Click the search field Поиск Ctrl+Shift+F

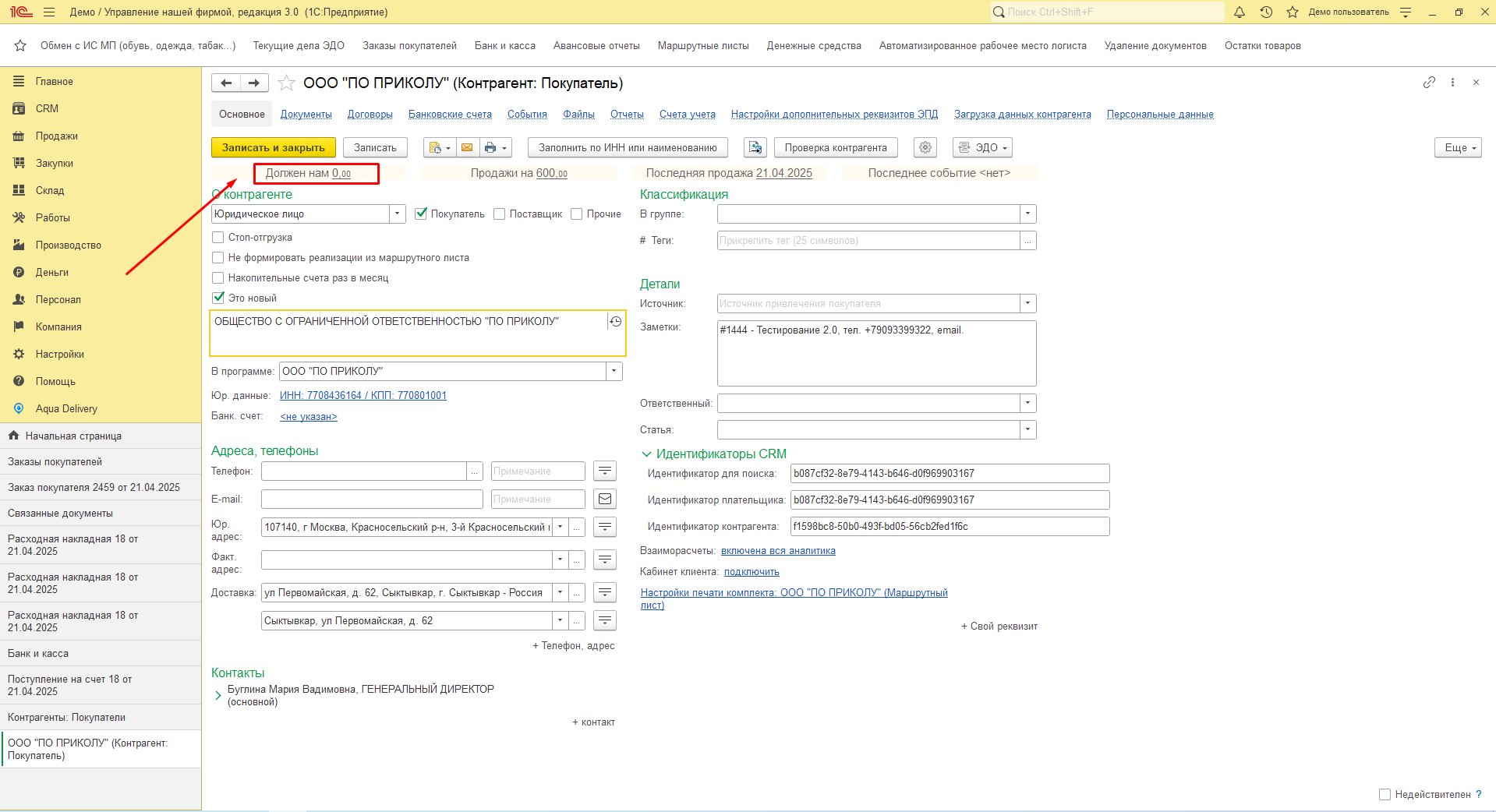tap(1107, 12)
